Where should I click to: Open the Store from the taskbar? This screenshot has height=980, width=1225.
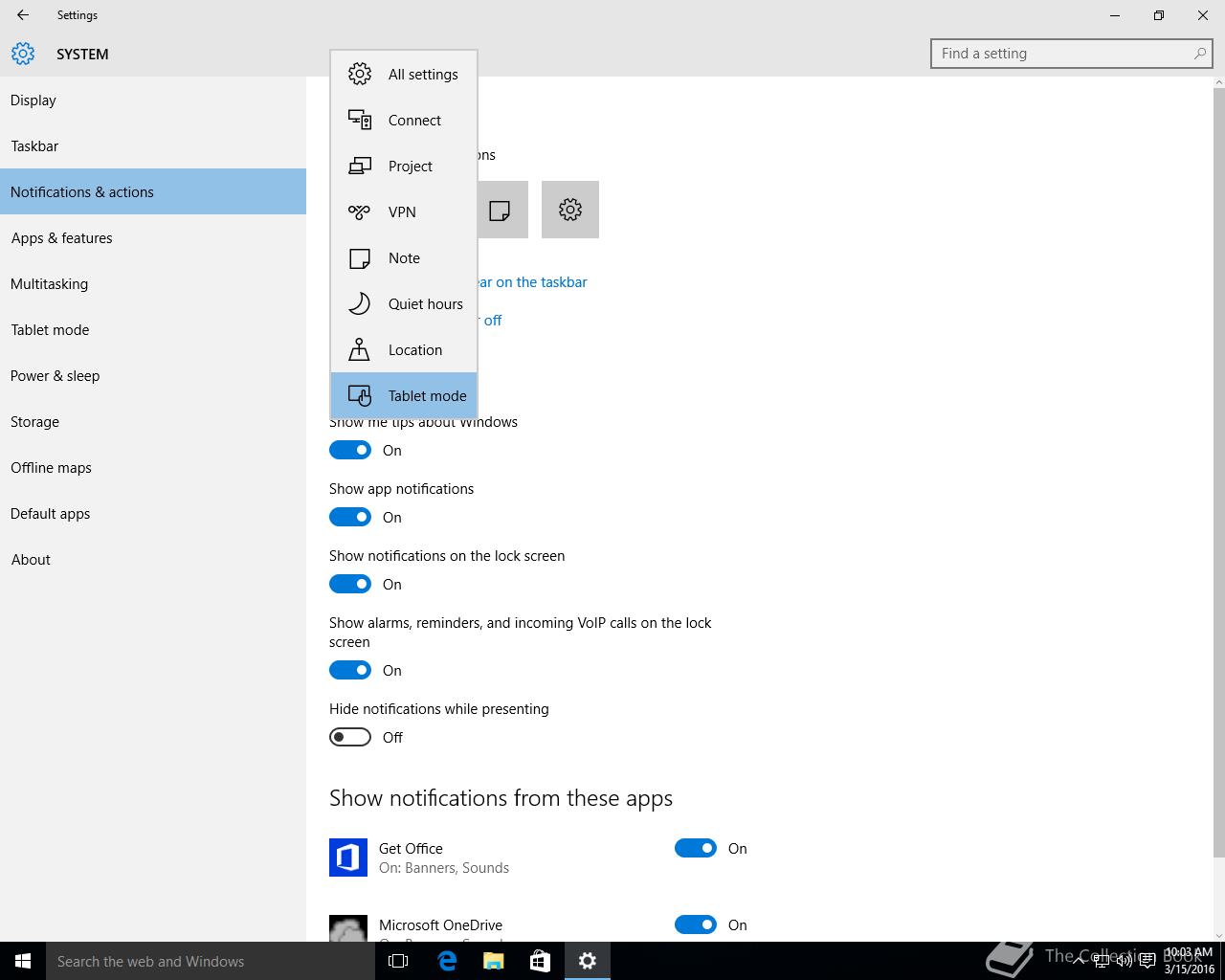540,961
